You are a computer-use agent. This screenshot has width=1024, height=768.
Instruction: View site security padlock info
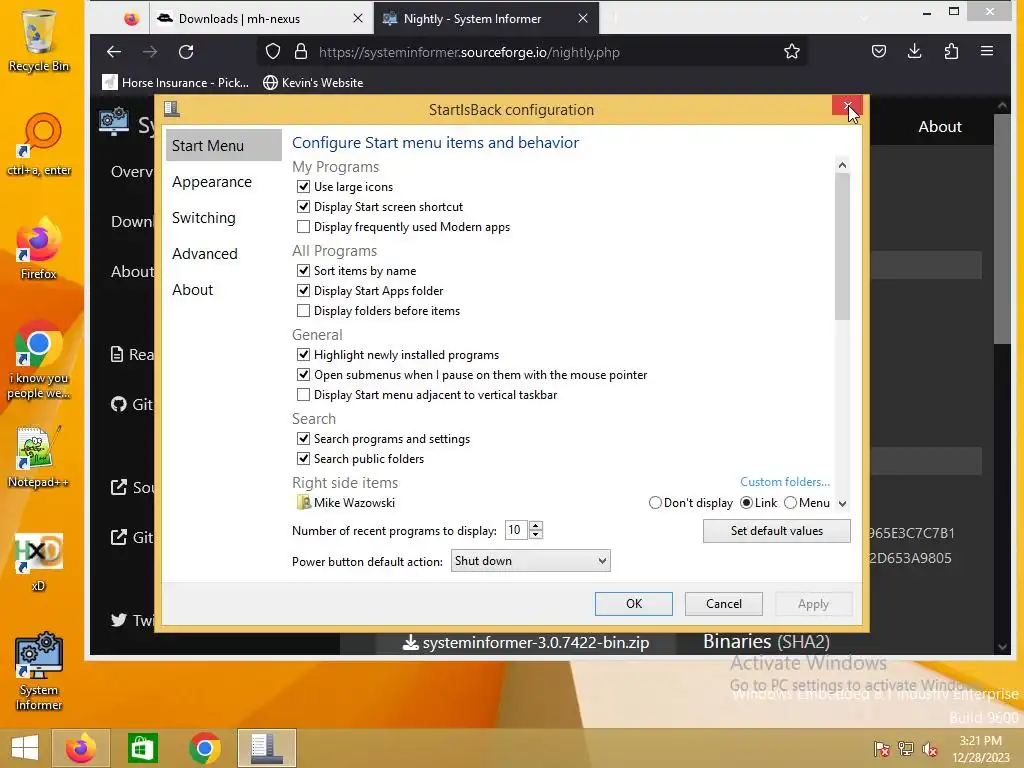[x=300, y=52]
